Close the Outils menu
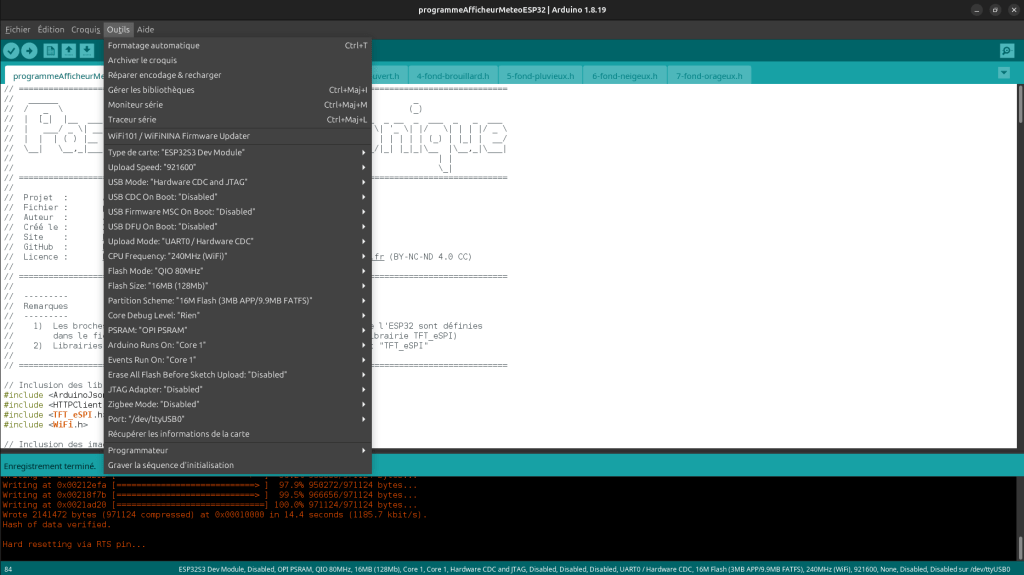This screenshot has height=575, width=1024. click(118, 29)
